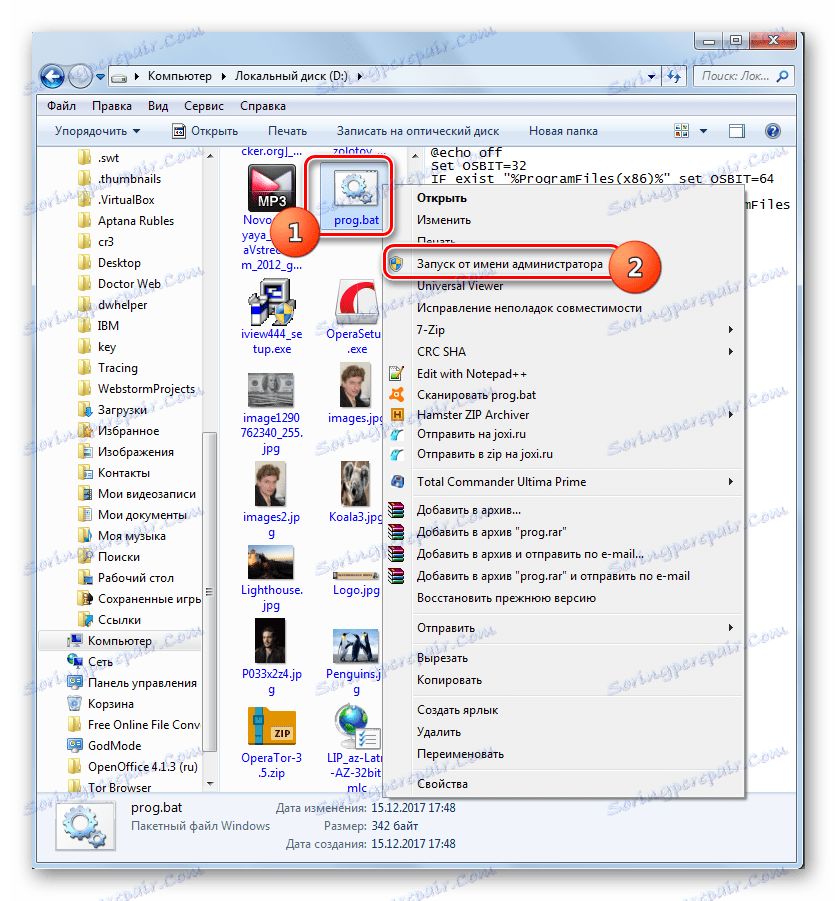Select the Koala3.jpg thumbnail
The width and height of the screenshot is (837, 901).
click(x=355, y=484)
